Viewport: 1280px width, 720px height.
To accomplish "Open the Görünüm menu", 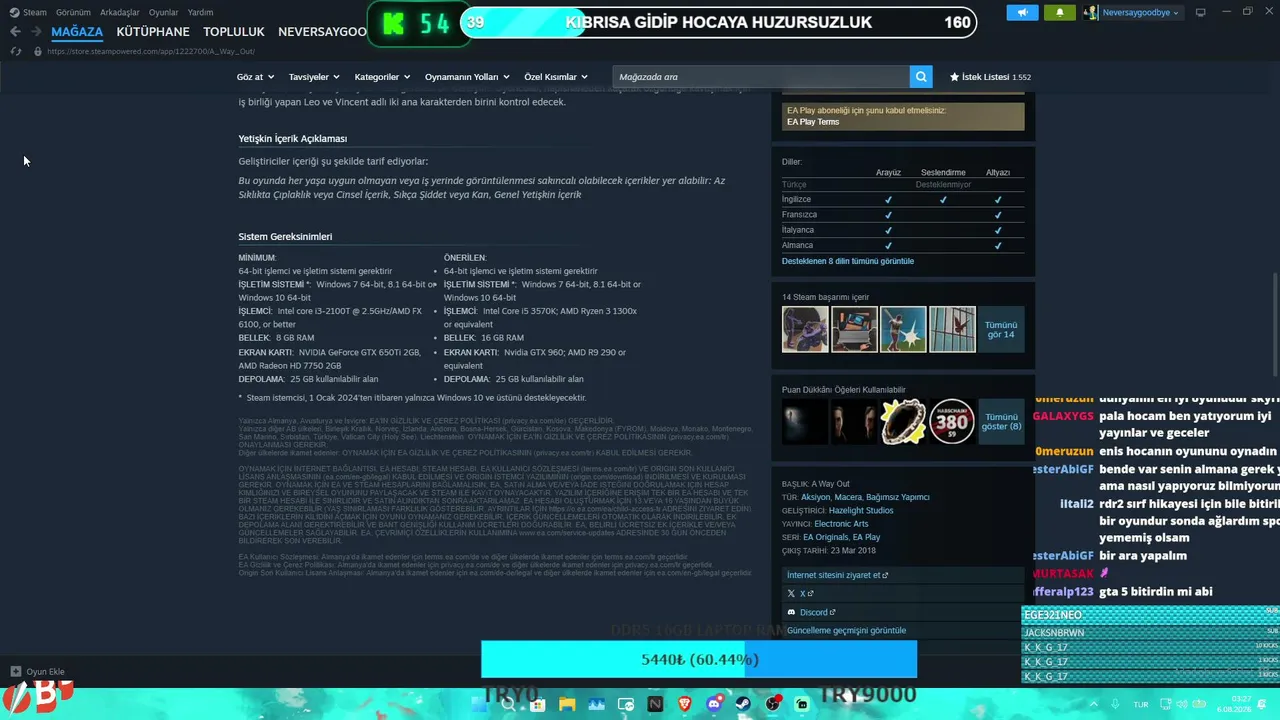I will point(73,12).
